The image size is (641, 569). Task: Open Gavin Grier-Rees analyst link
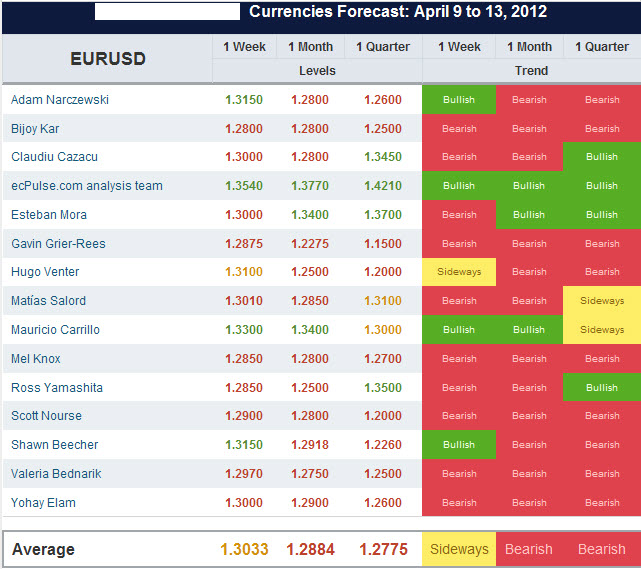pos(58,244)
